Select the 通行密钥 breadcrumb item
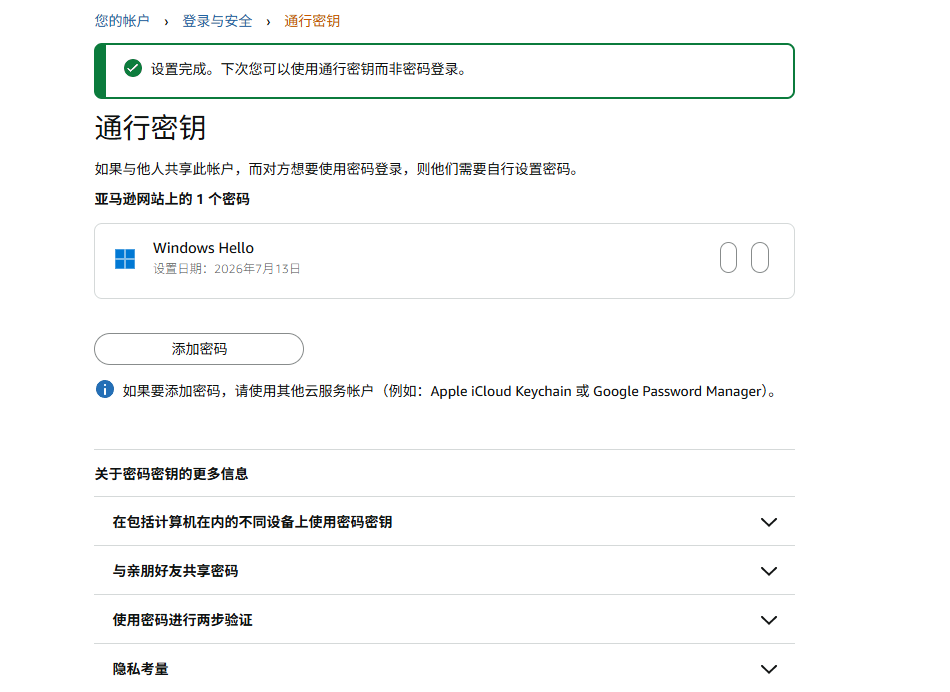The image size is (950, 692). click(312, 21)
